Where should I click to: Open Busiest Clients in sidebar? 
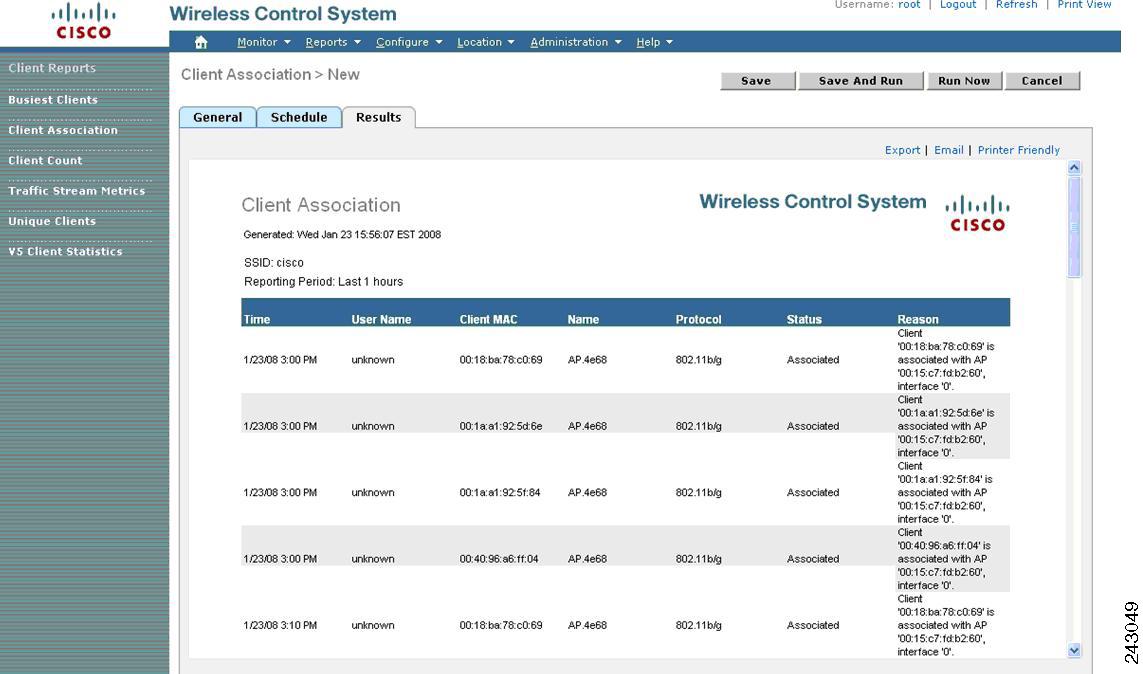pyautogui.click(x=53, y=100)
